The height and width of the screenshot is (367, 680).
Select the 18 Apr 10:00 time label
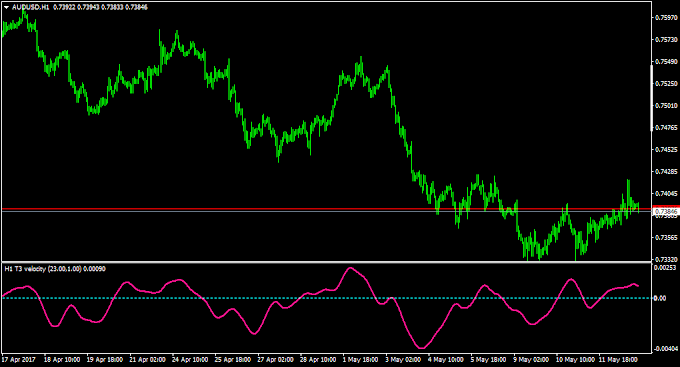62,360
